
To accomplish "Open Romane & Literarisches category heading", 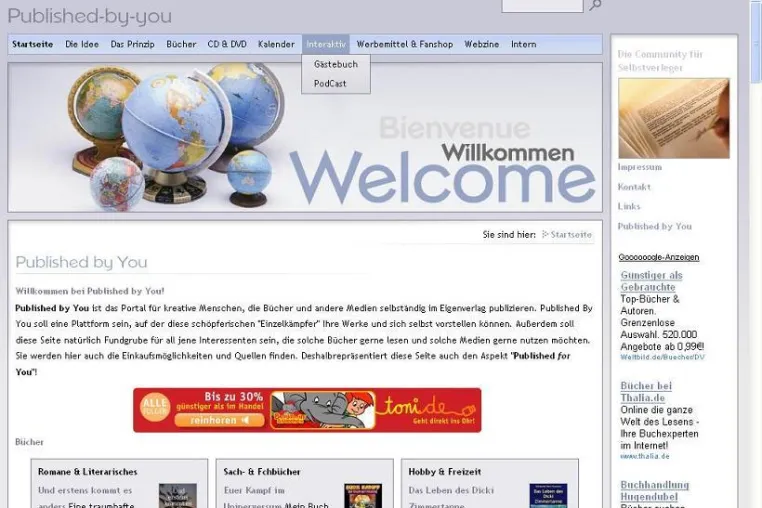I will pos(87,472).
